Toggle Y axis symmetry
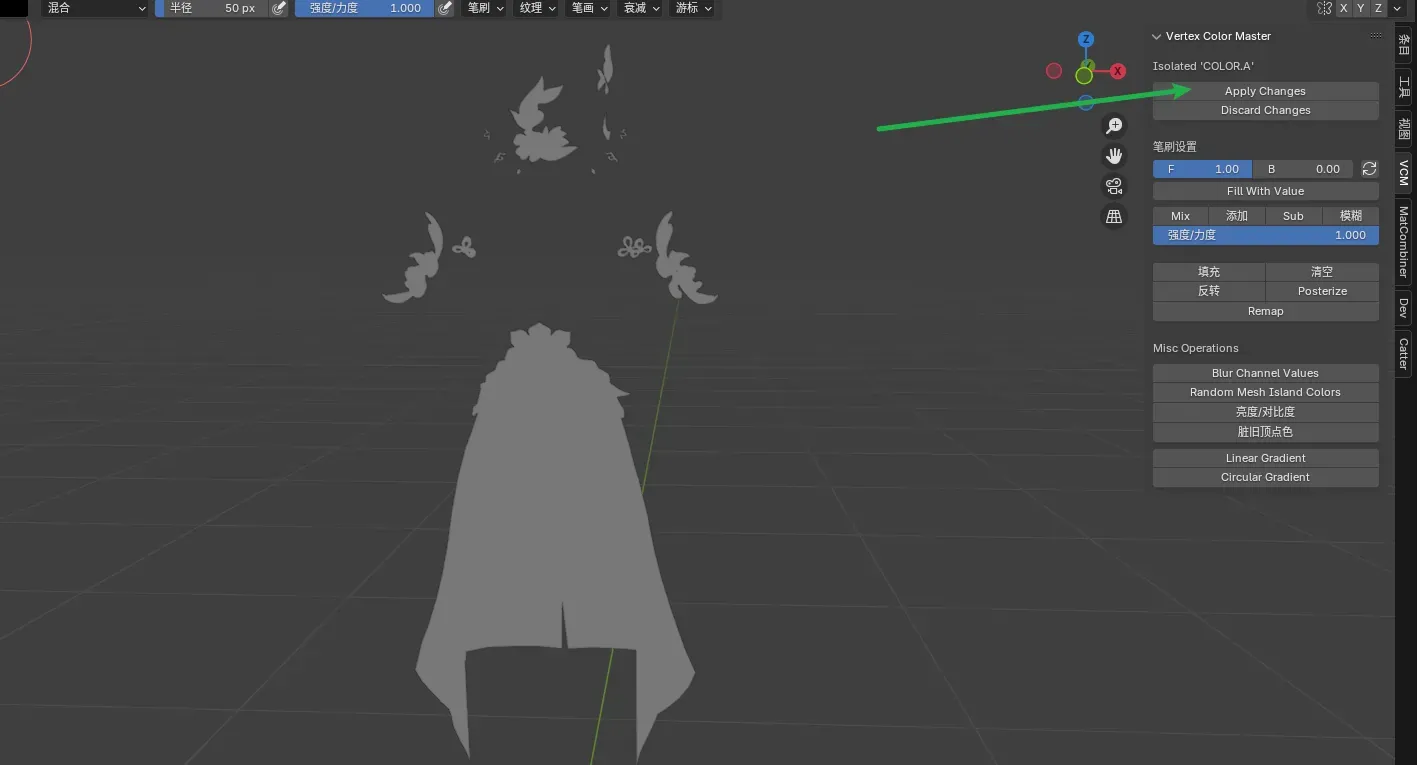 (1361, 8)
